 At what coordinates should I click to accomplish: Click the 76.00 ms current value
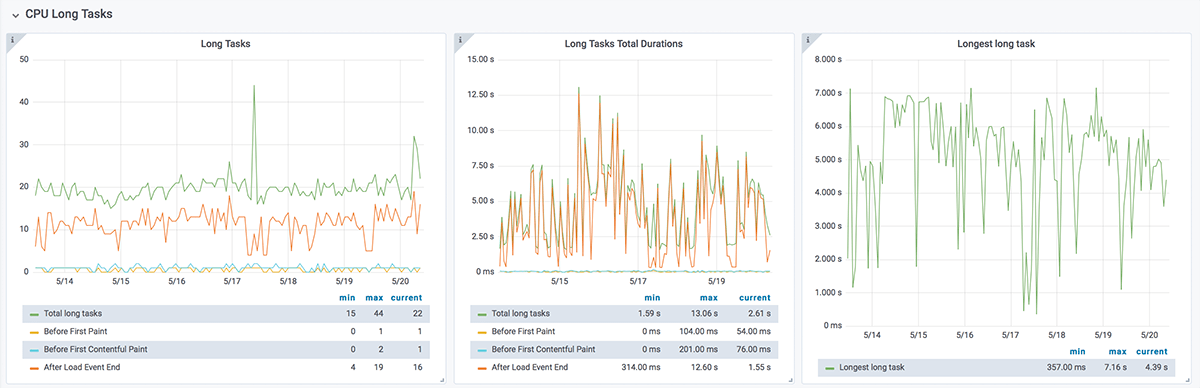(x=752, y=349)
